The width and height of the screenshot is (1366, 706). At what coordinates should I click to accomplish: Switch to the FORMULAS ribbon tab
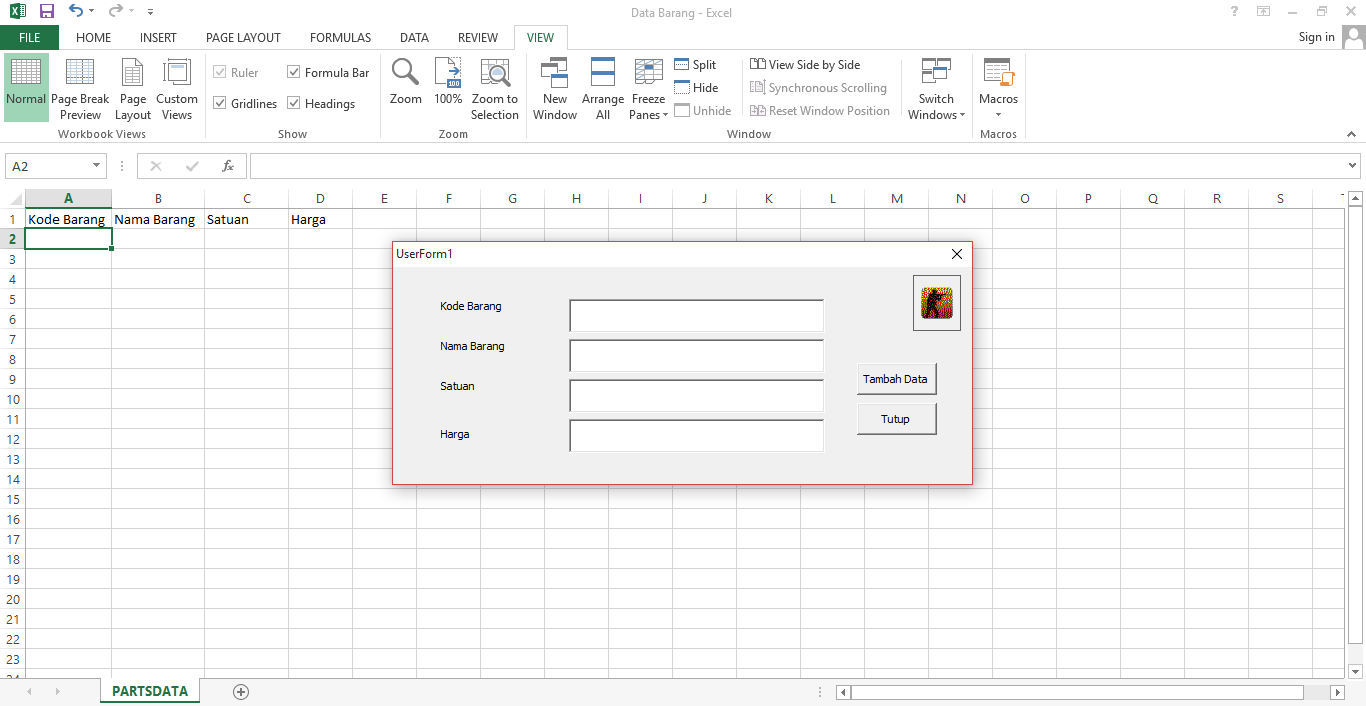pyautogui.click(x=340, y=37)
